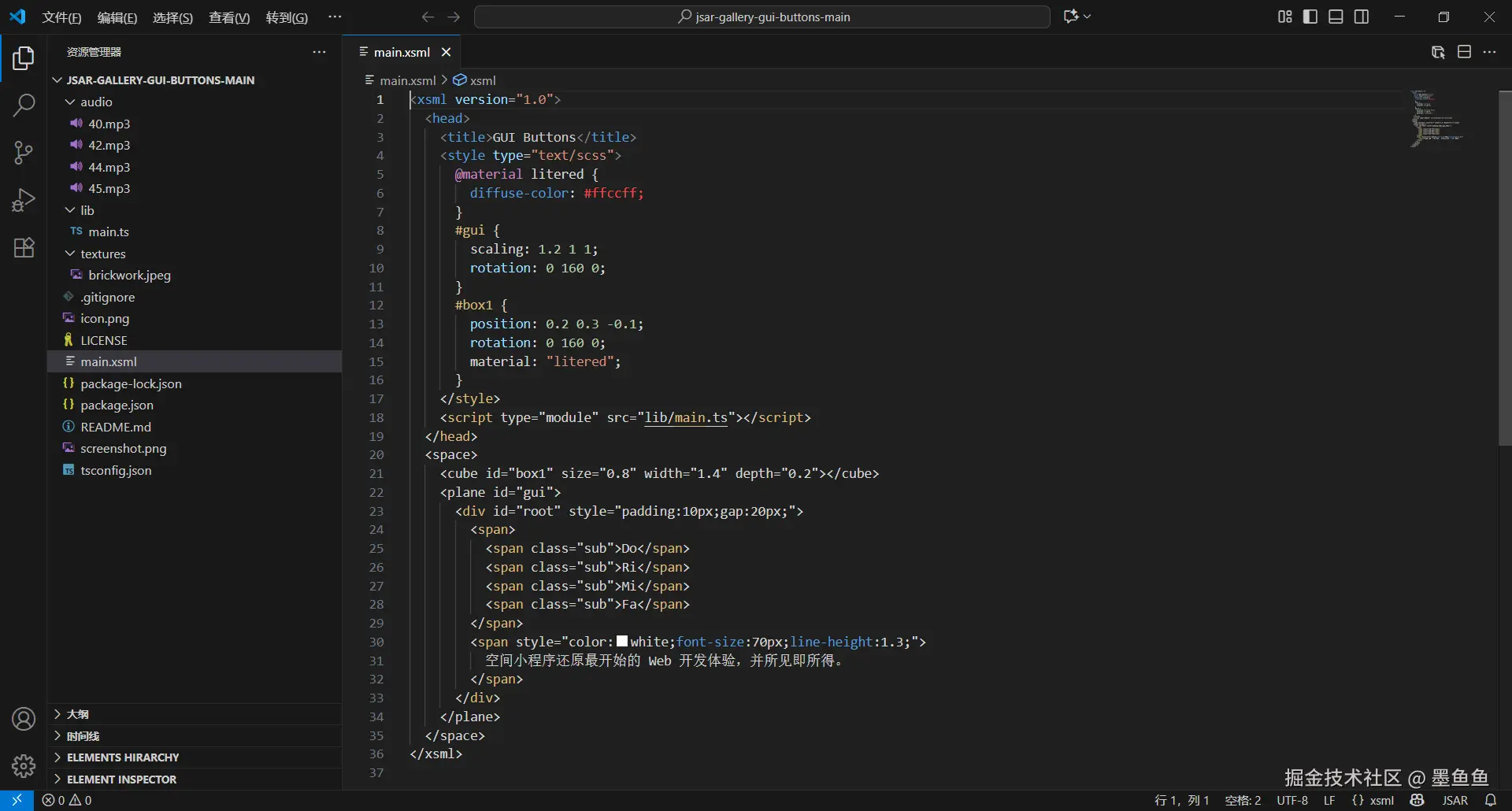Click the notifications bell in status bar

1490,800
